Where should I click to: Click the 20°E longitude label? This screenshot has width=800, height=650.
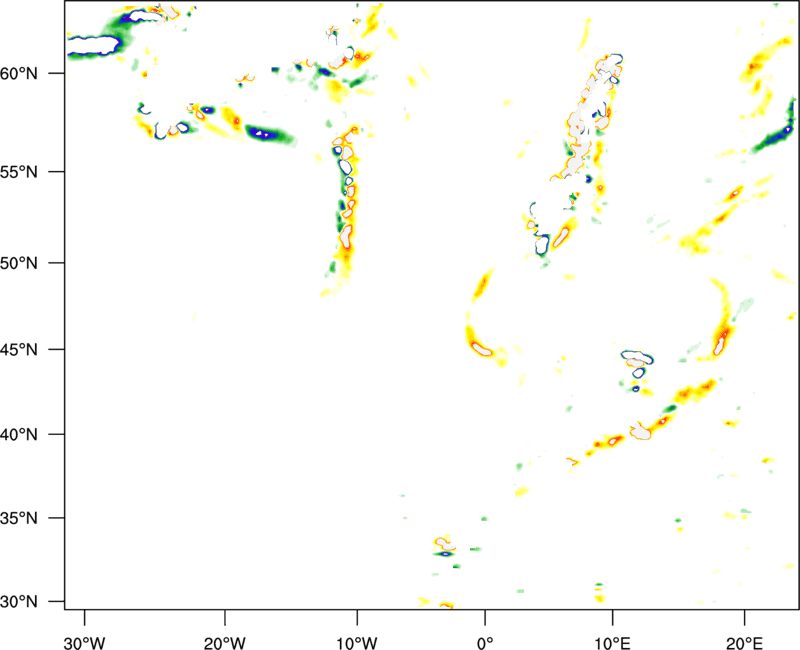(744, 643)
